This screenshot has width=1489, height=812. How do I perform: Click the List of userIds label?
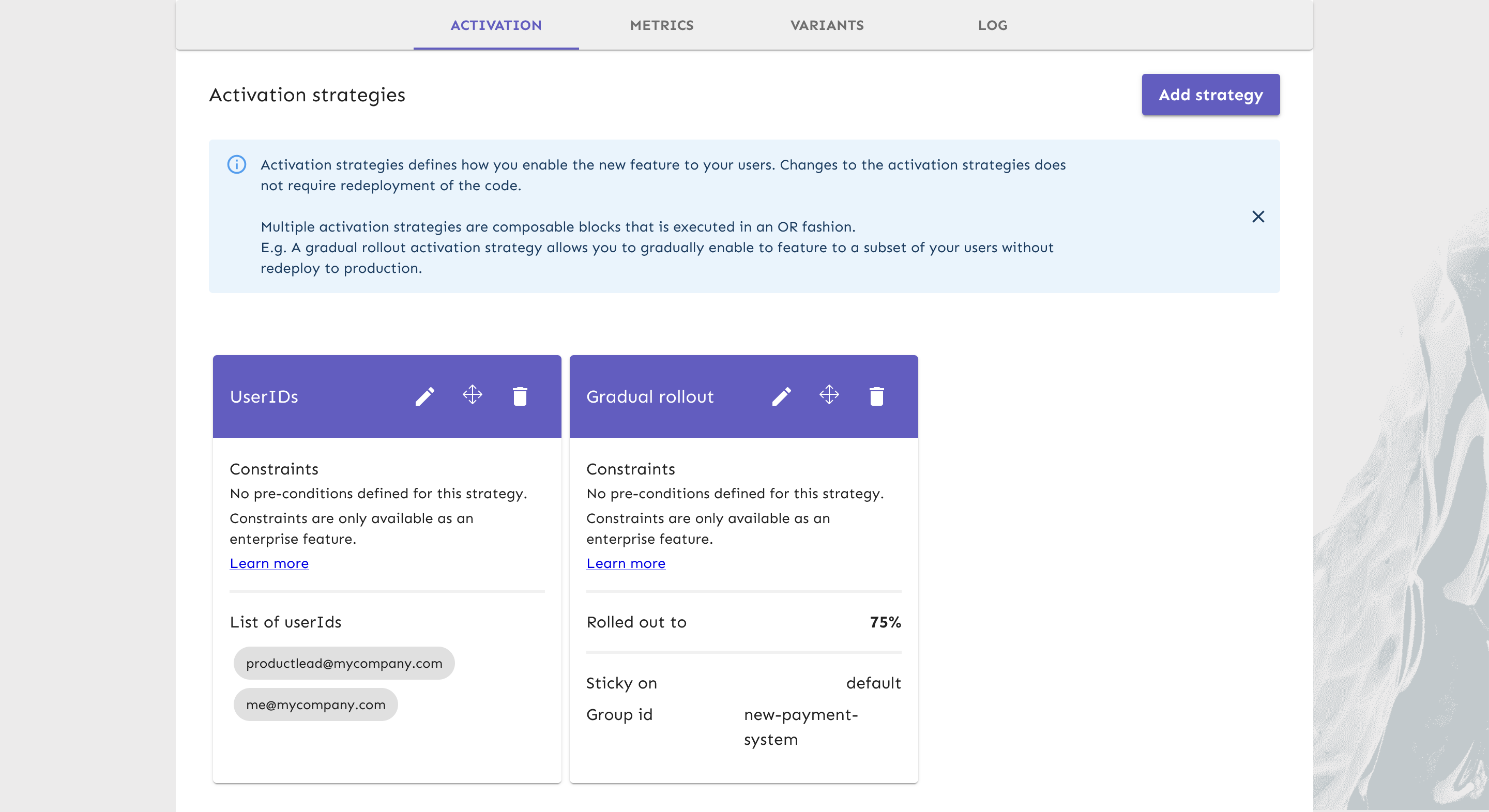tap(285, 622)
